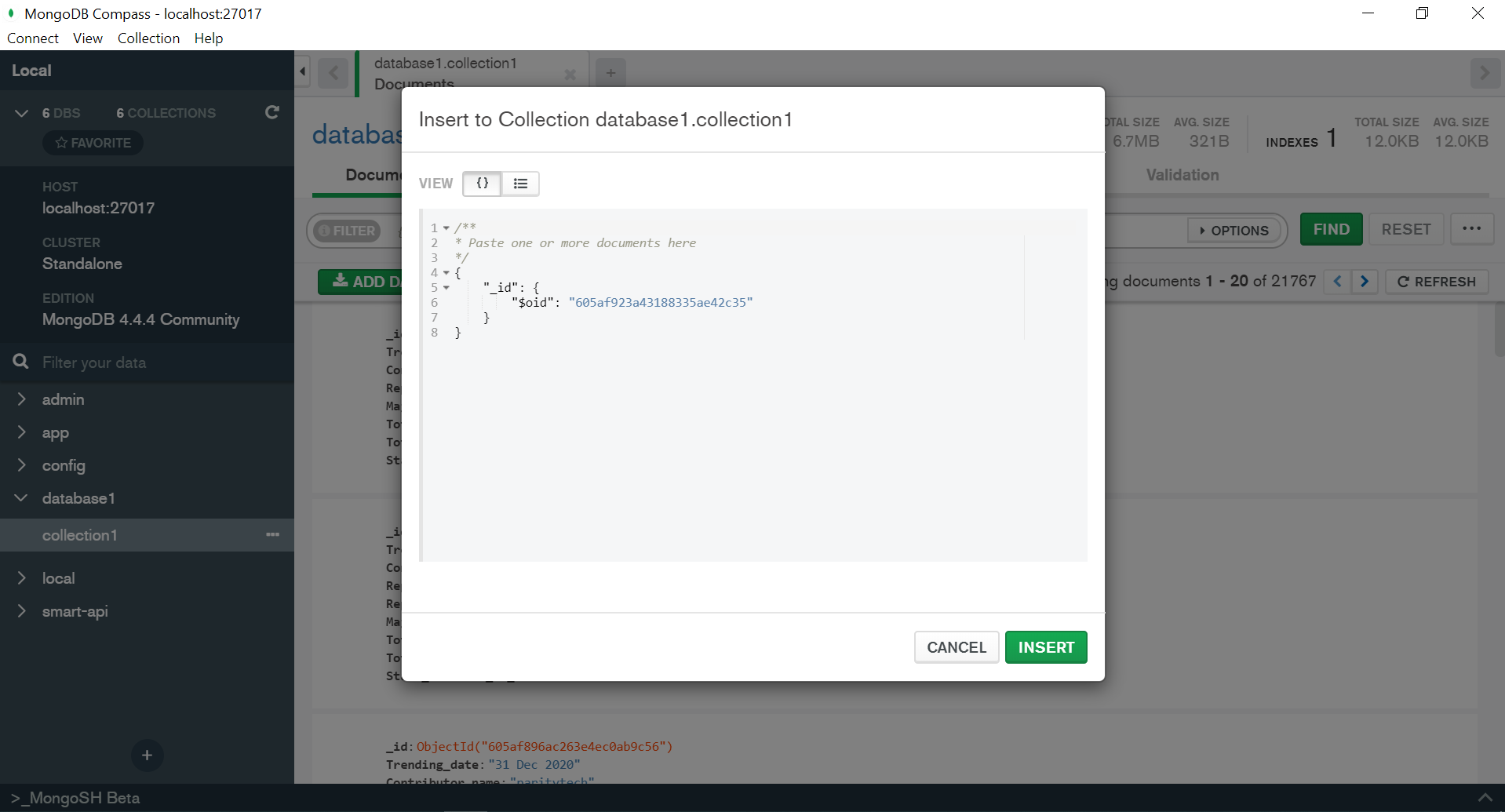Expand the shell with the bottom chevron

[x=1485, y=798]
